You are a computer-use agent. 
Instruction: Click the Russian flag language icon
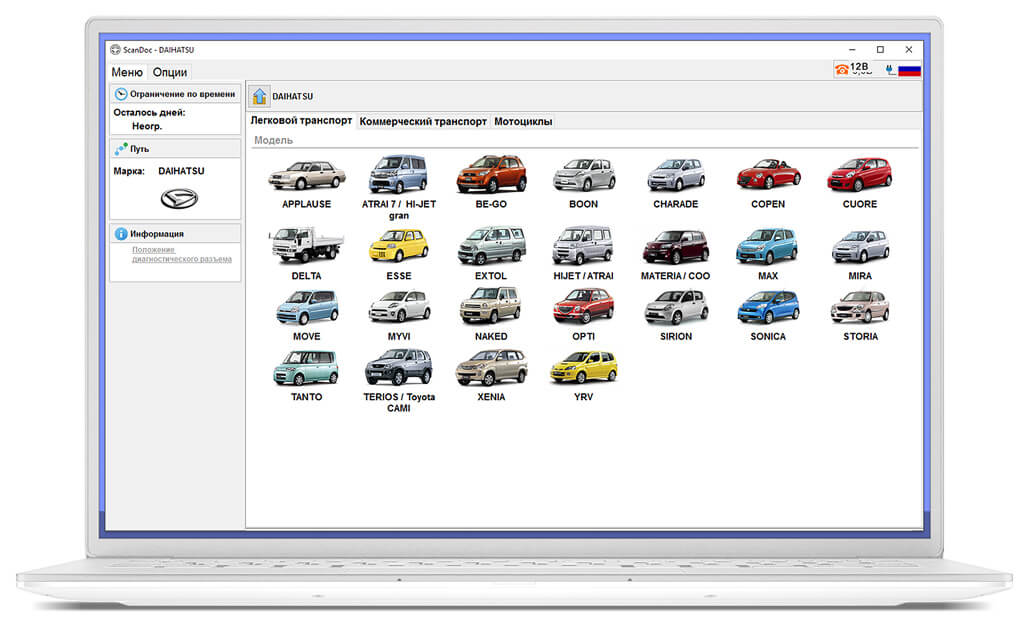[x=909, y=70]
